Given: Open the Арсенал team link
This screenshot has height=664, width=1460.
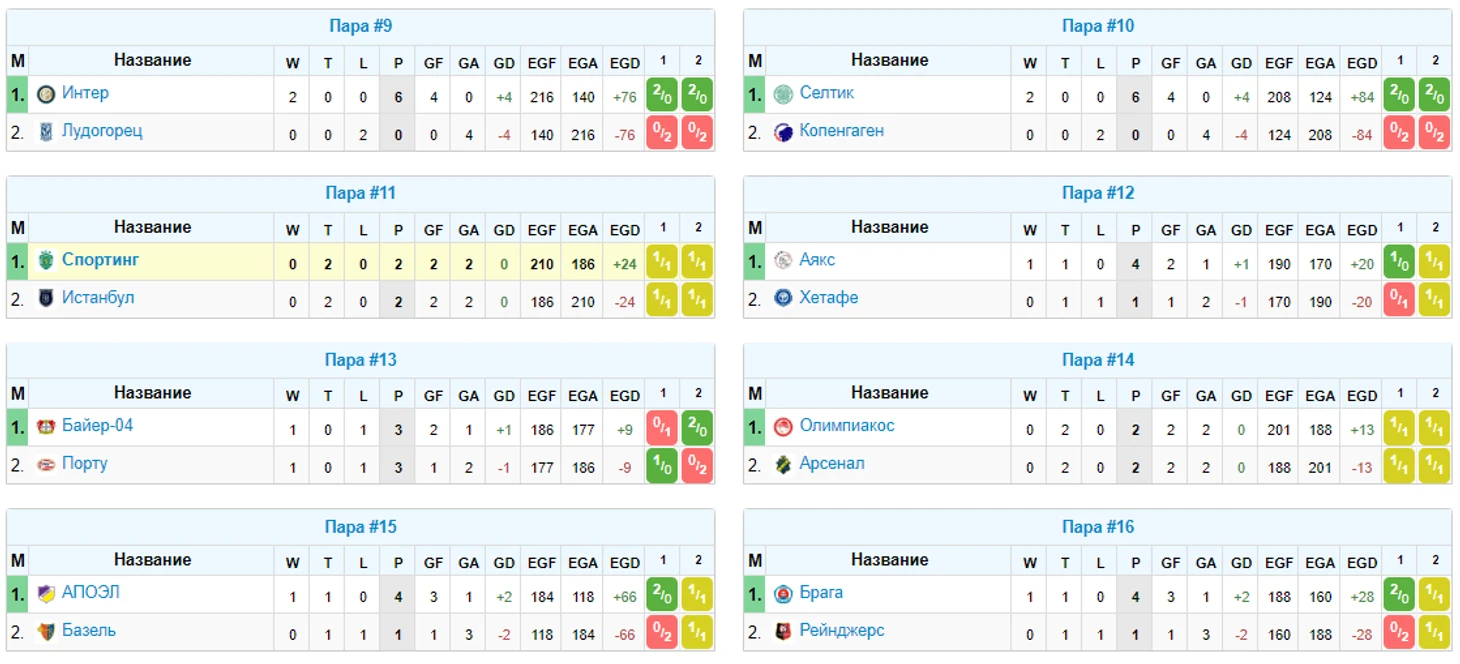Looking at the screenshot, I should 832,464.
